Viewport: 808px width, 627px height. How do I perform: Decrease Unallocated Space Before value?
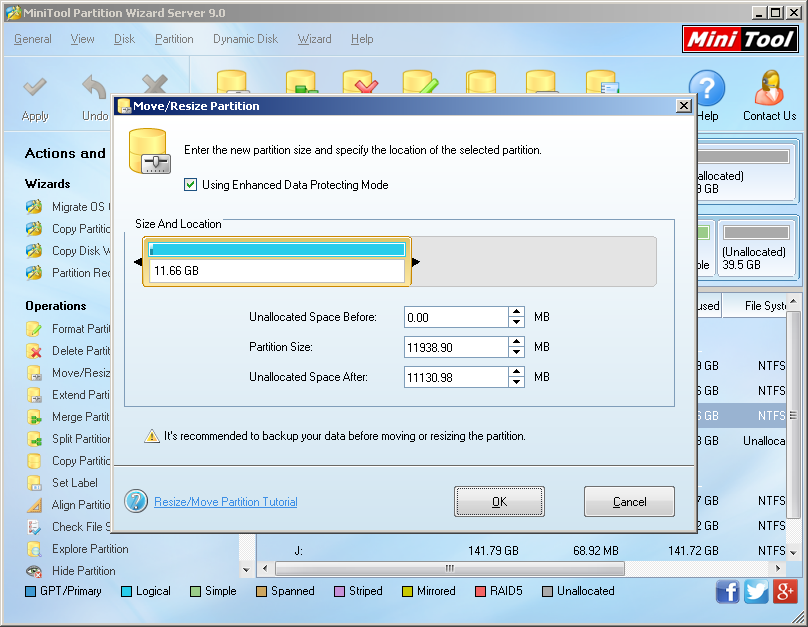click(516, 322)
